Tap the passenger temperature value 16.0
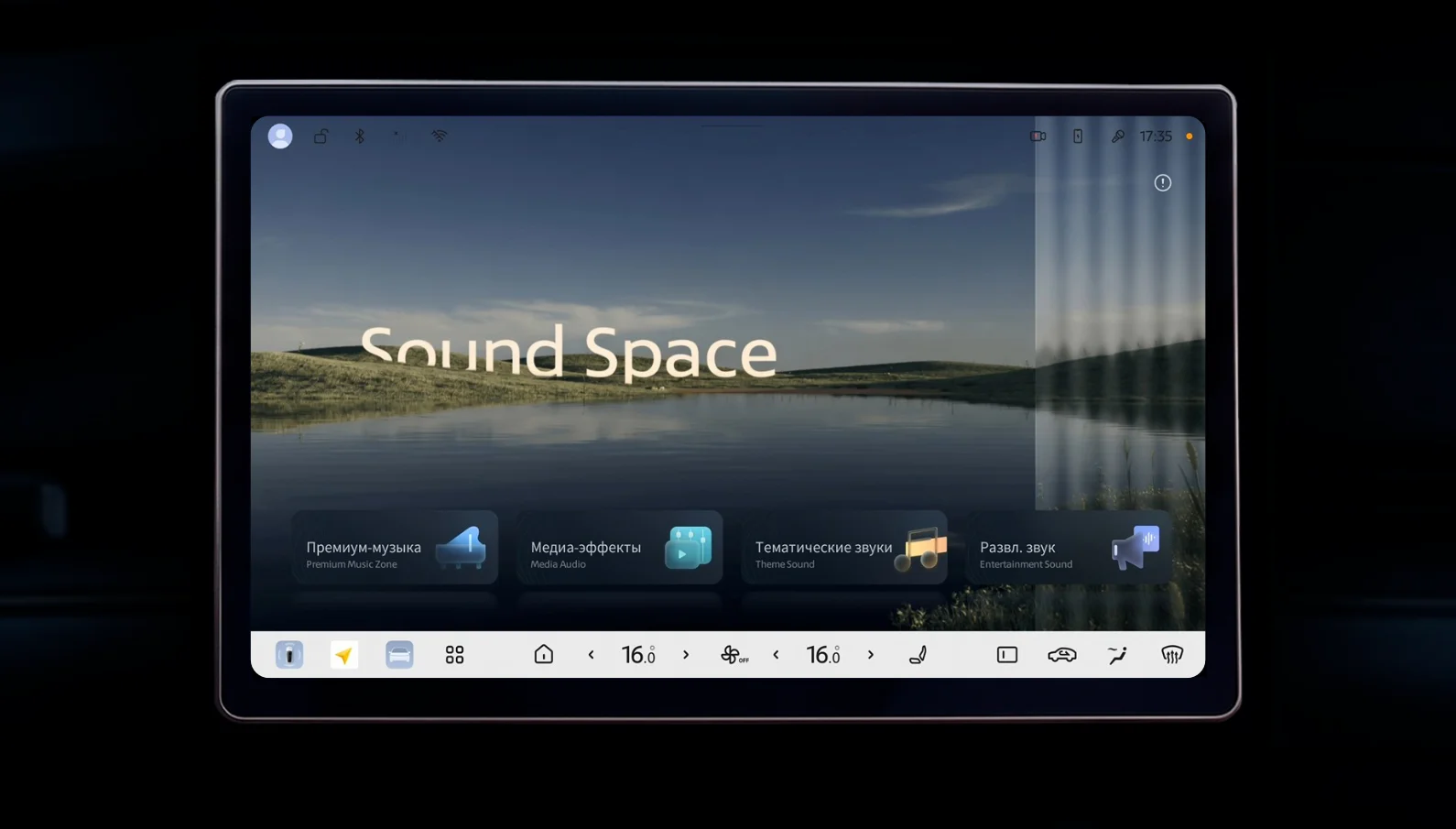1456x829 pixels. 823,655
